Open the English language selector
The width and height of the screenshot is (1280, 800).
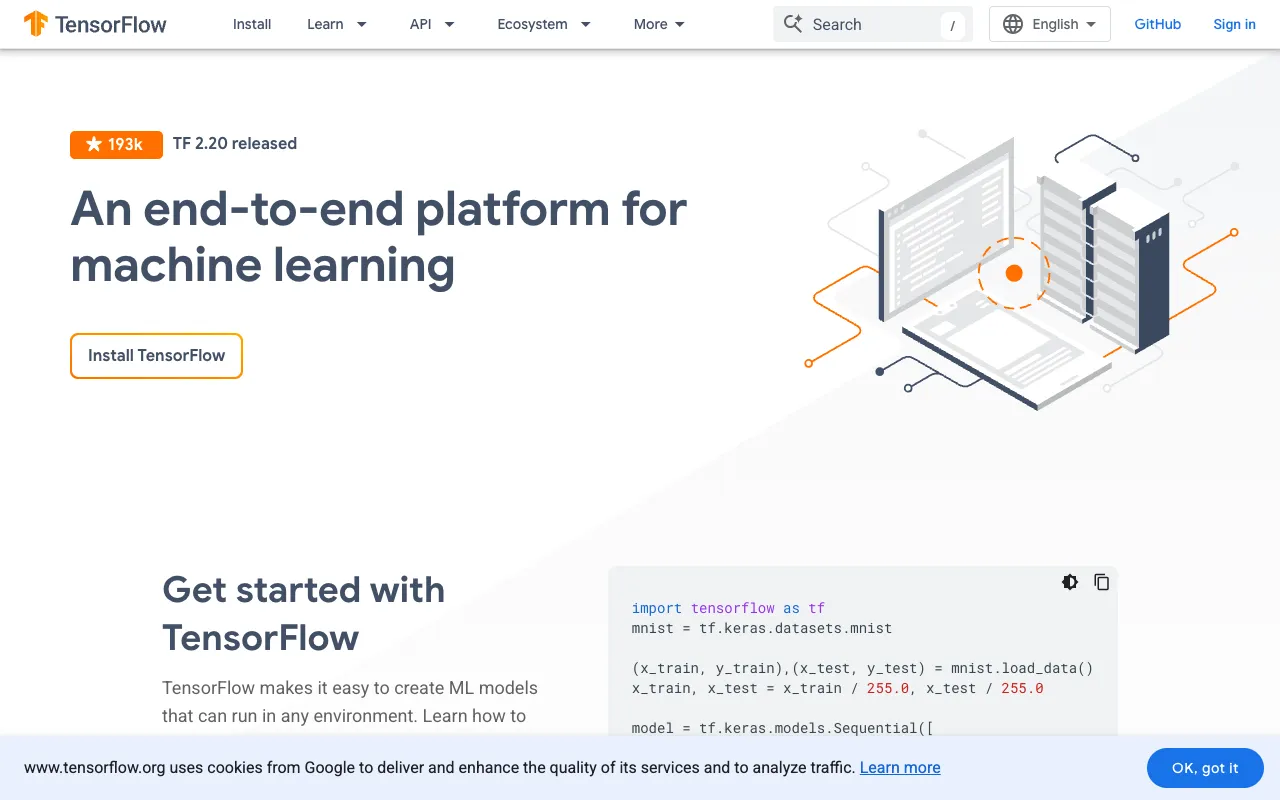pos(1049,23)
